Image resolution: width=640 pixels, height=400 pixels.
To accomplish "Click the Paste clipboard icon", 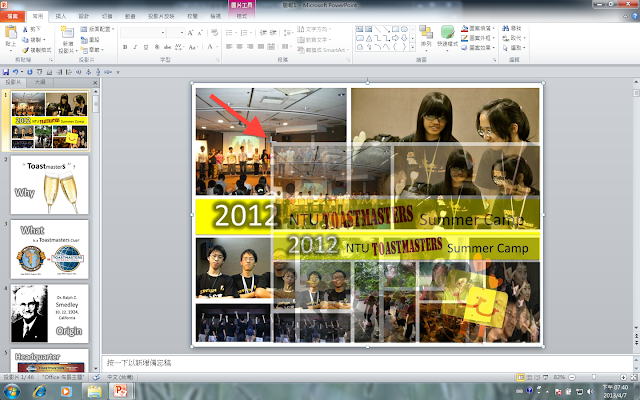I will pyautogui.click(x=11, y=33).
